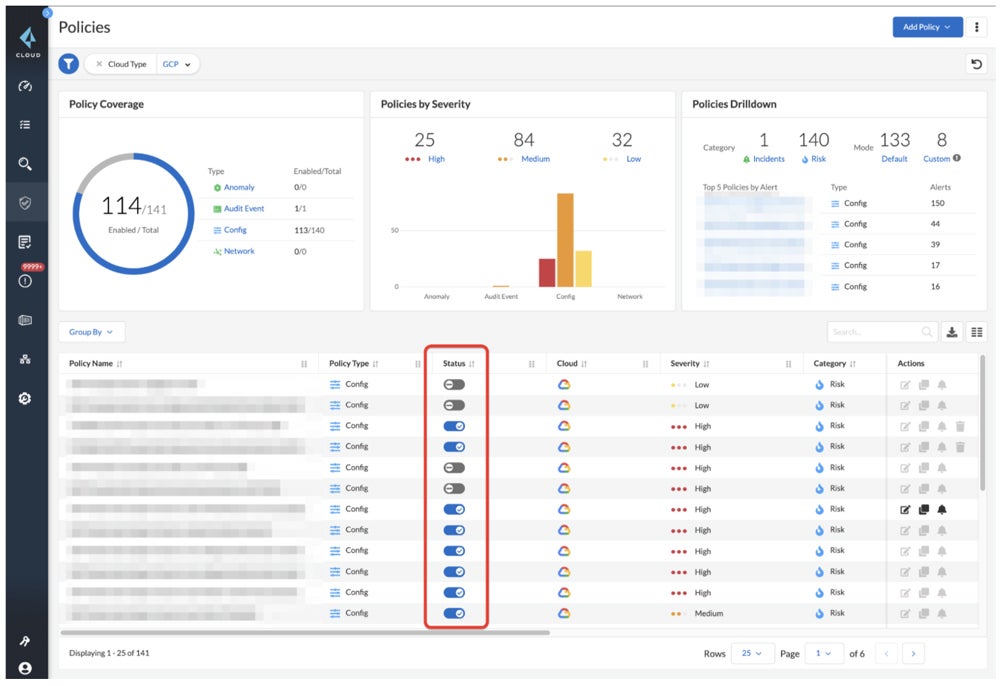This screenshot has width=1000, height=686.
Task: Turn off the last visible Medium policy toggle
Action: point(454,613)
